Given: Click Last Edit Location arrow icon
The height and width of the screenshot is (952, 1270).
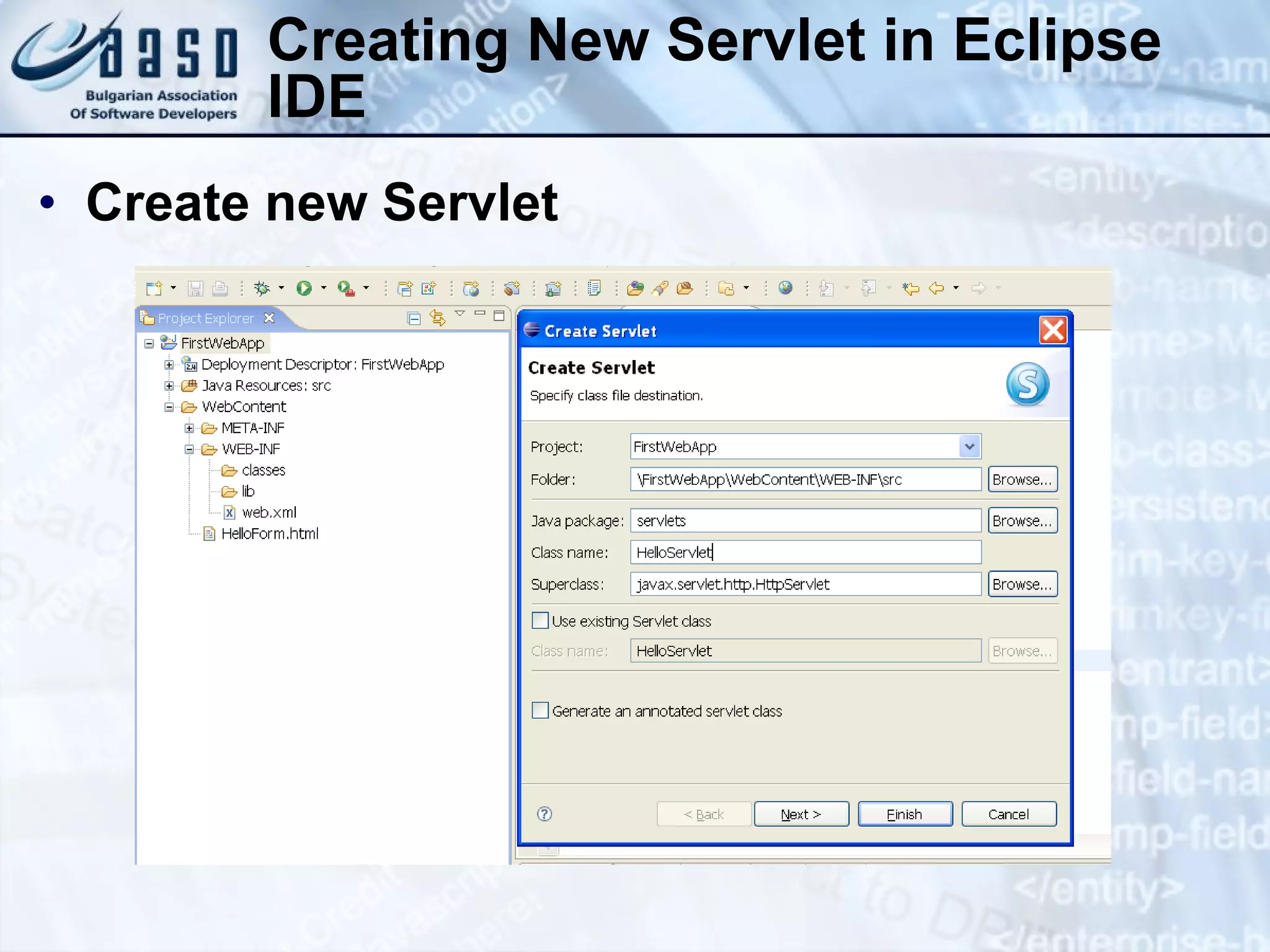Looking at the screenshot, I should tap(910, 288).
